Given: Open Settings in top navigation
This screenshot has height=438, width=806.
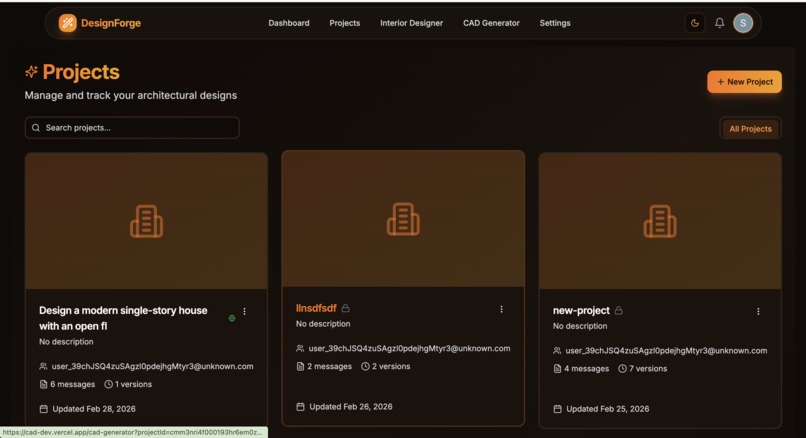Looking at the screenshot, I should point(555,23).
